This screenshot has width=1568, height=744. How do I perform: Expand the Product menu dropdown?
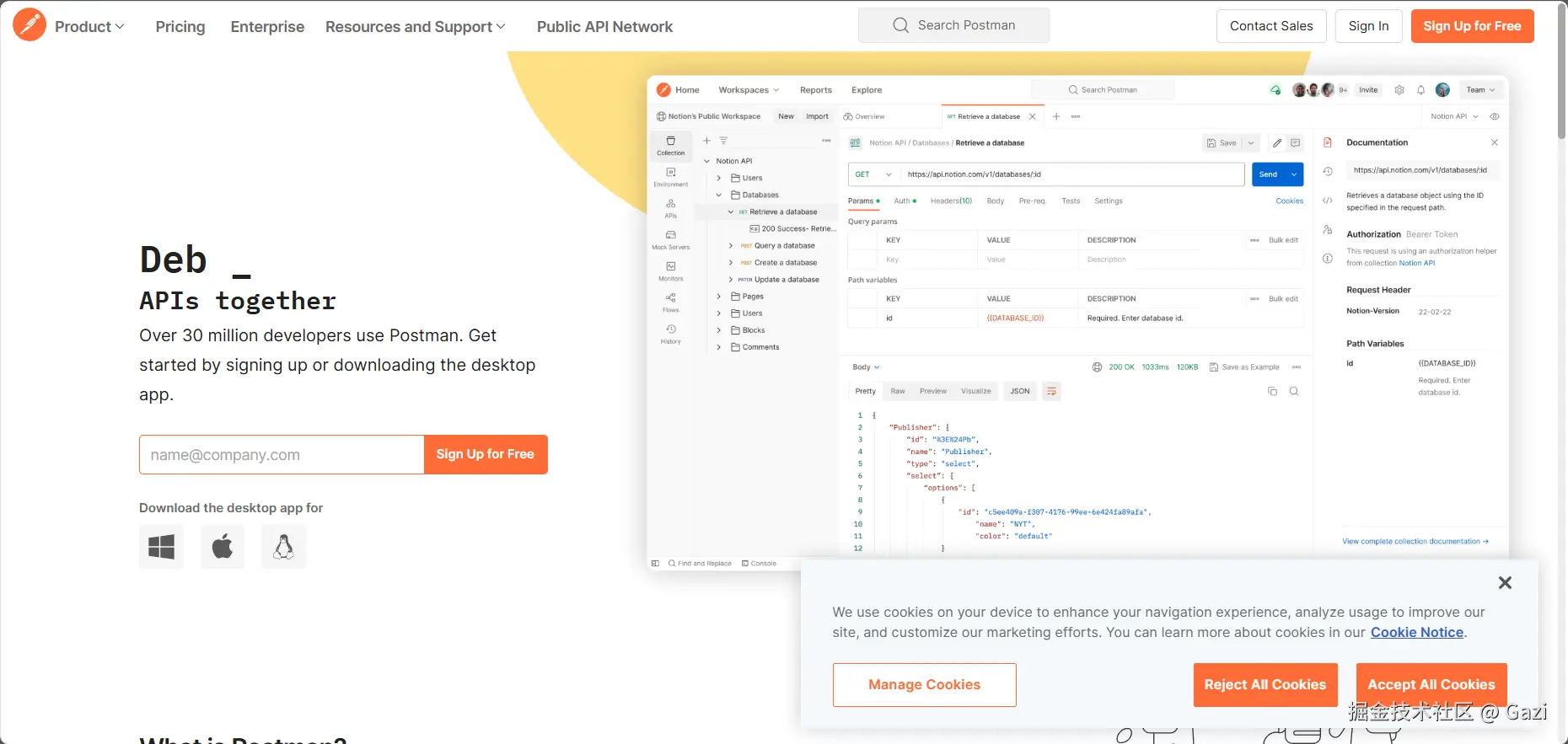coord(90,26)
